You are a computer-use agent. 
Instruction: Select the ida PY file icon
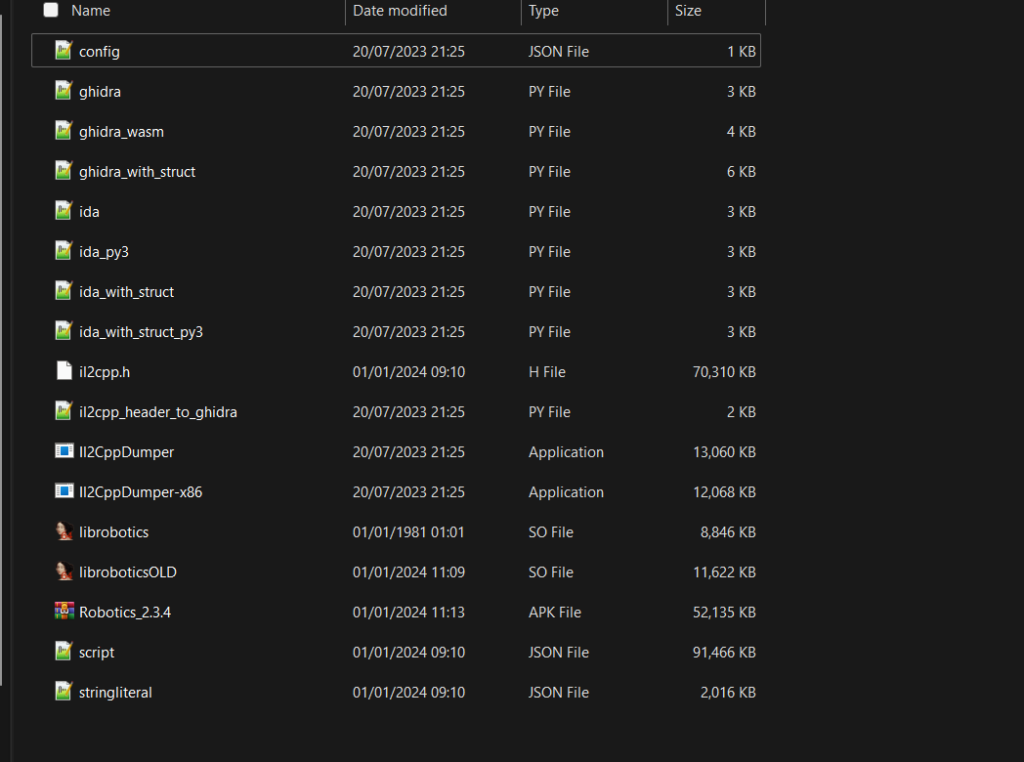tap(63, 211)
